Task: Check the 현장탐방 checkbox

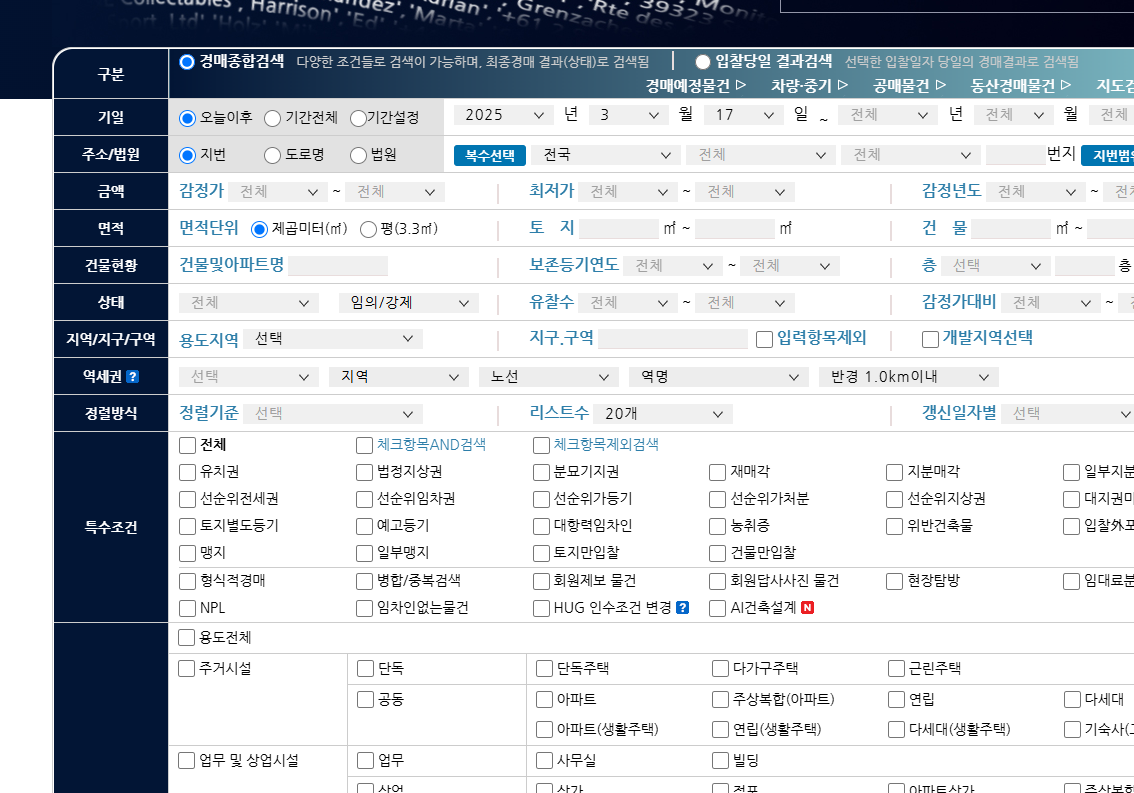Action: click(x=895, y=582)
